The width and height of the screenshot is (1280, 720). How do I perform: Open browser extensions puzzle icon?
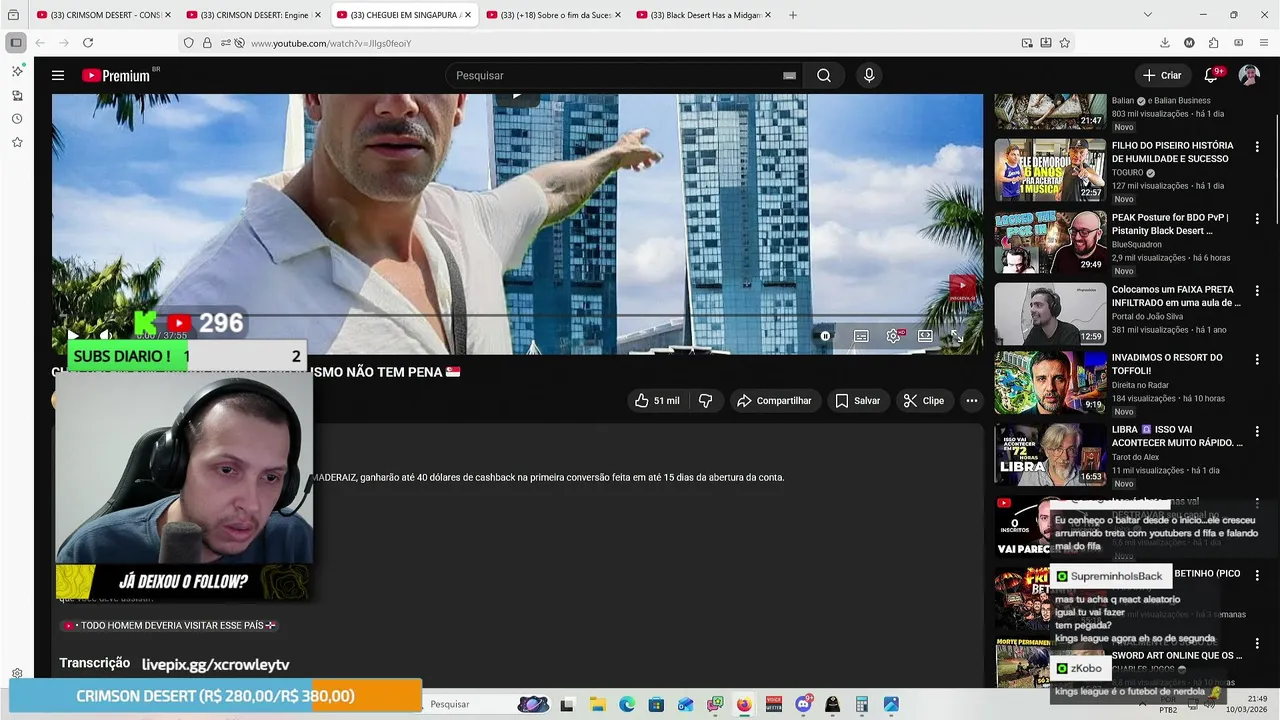(1213, 43)
